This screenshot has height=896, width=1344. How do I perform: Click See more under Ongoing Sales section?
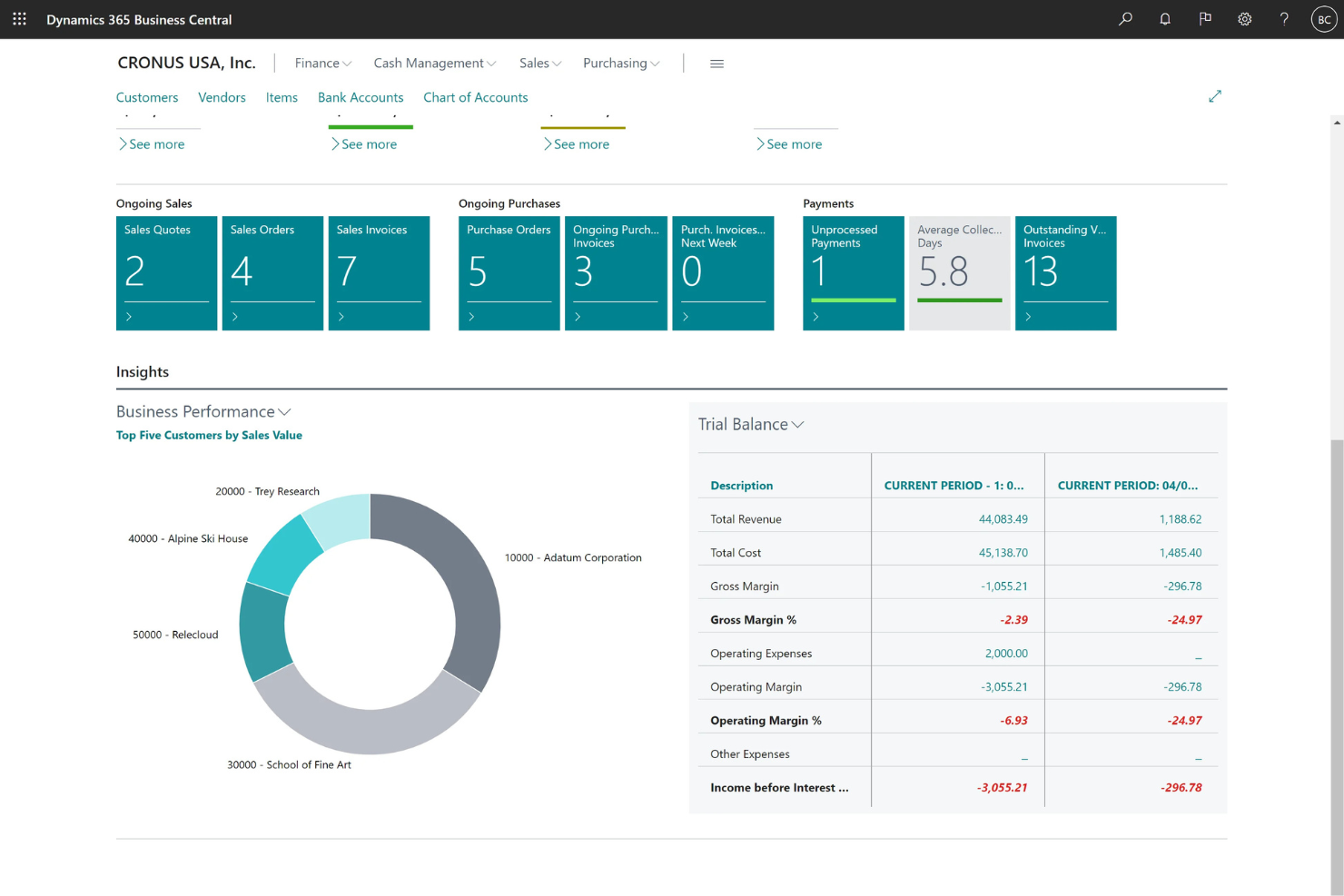point(153,143)
